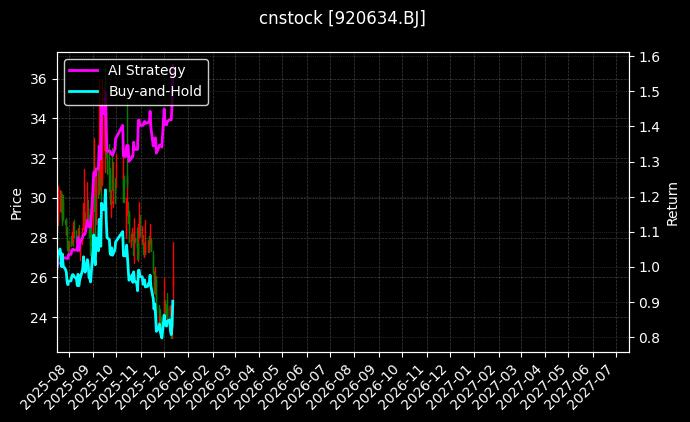690x422 pixels.
Task: Select the magenta line swatch in legend
Action: 83,71
